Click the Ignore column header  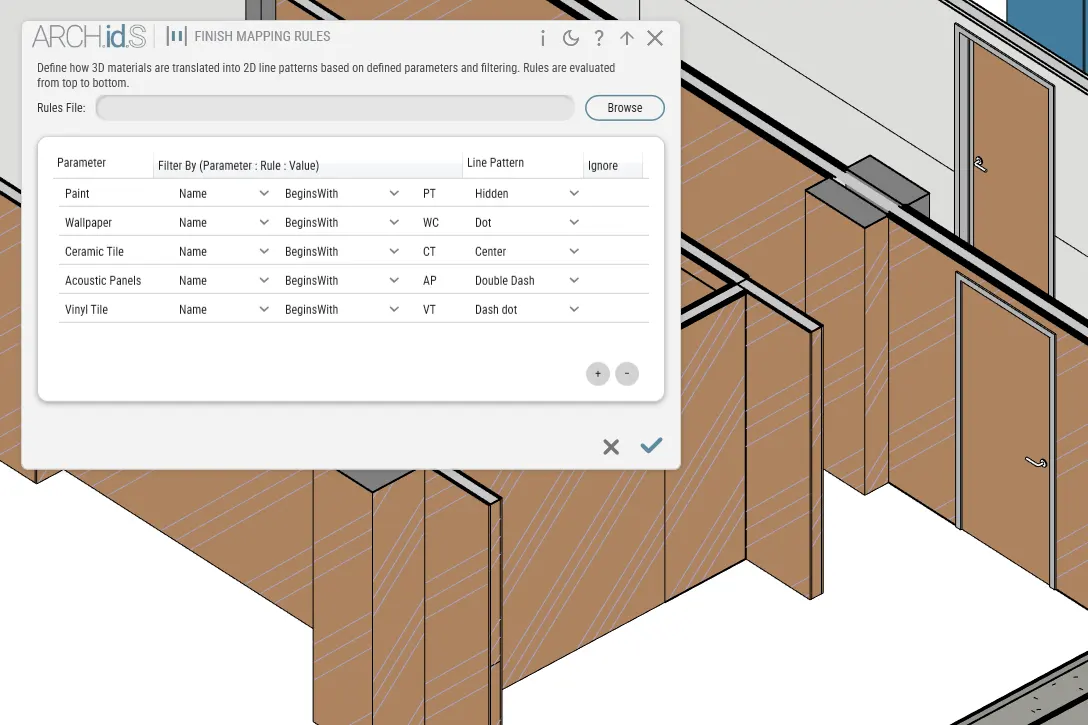602,166
